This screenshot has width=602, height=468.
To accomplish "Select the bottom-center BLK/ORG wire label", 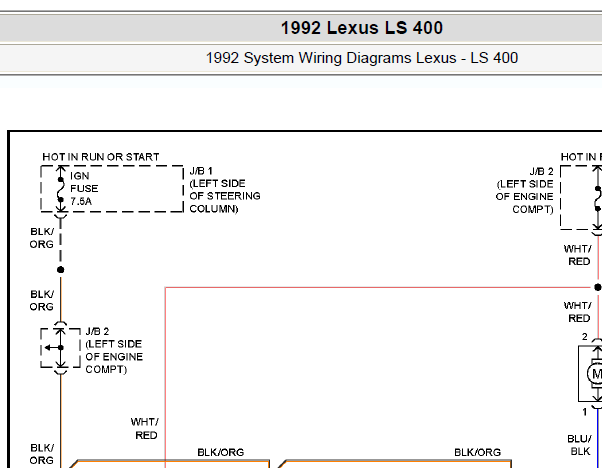I will tap(221, 453).
